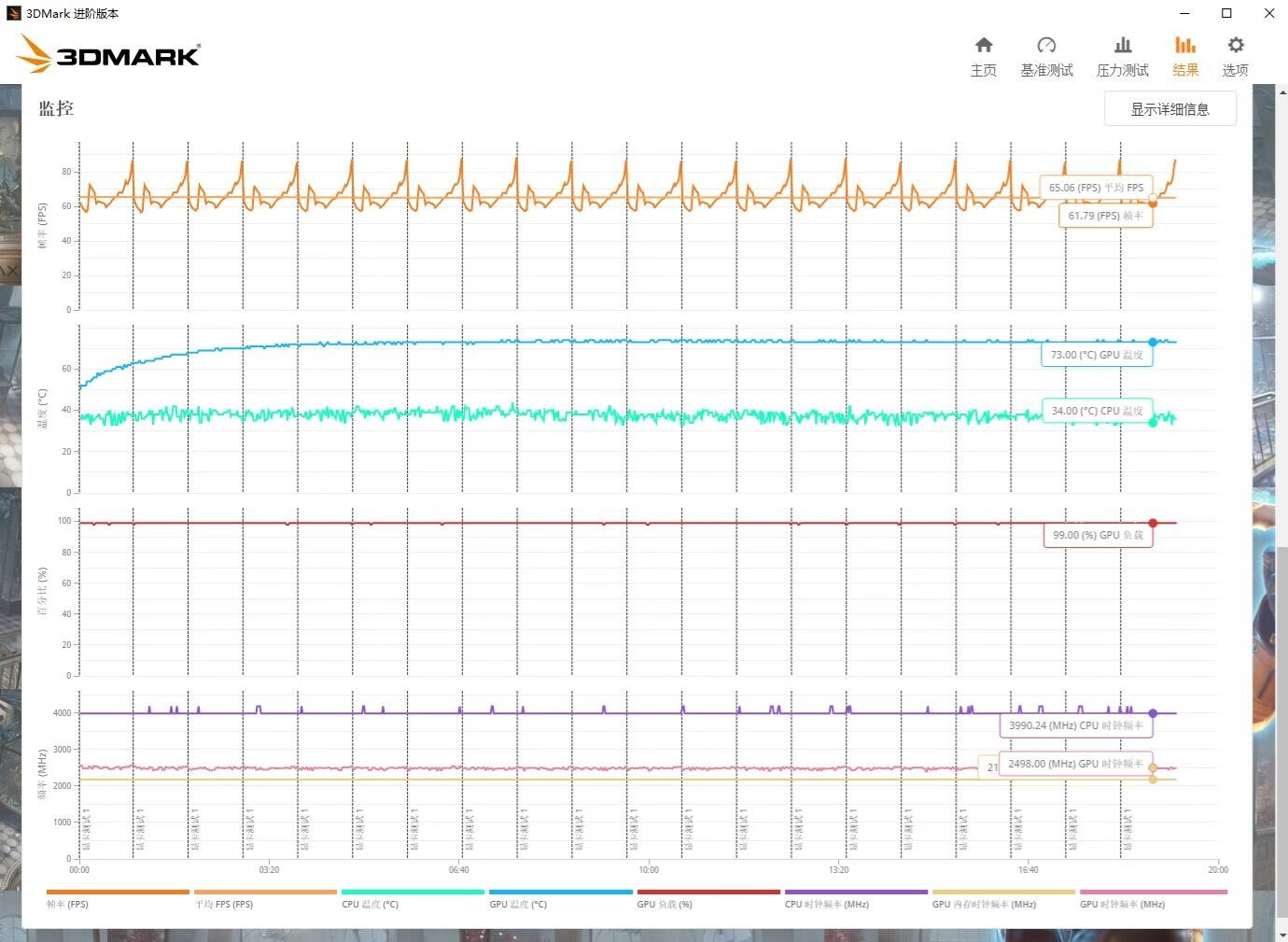Open the 压力测试 stress test icon
The image size is (1288, 942).
(x=1122, y=56)
